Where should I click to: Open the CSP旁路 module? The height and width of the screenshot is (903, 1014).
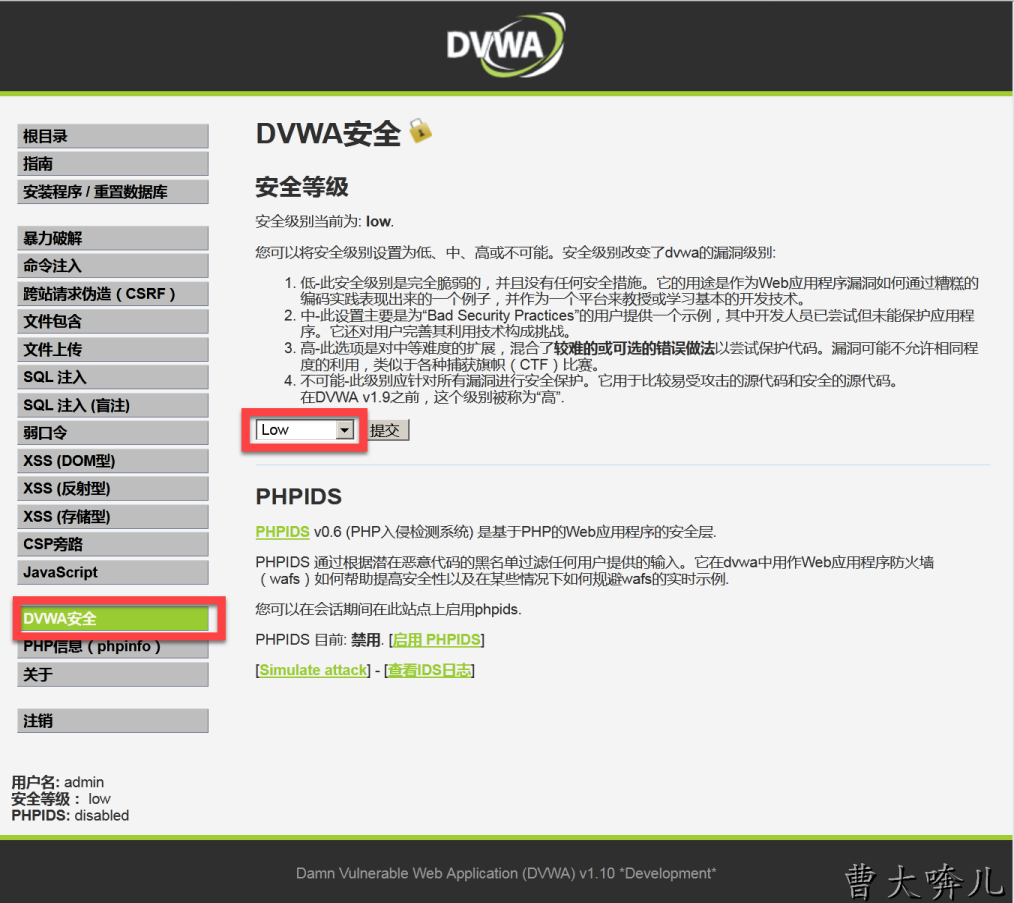[112, 543]
